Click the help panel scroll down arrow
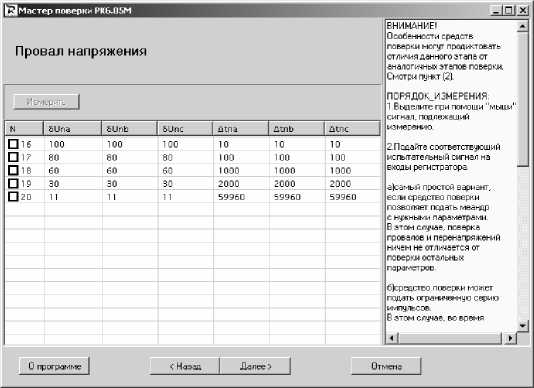This screenshot has width=534, height=388. pyautogui.click(x=522, y=325)
